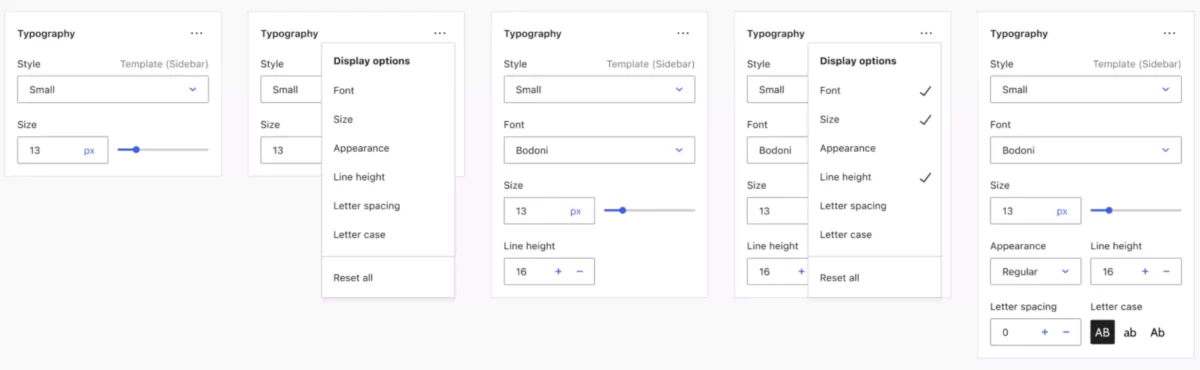Screen dimensions: 1200x370
Task: Uncheck Line height in the checked Display options menu
Action: coord(874,177)
